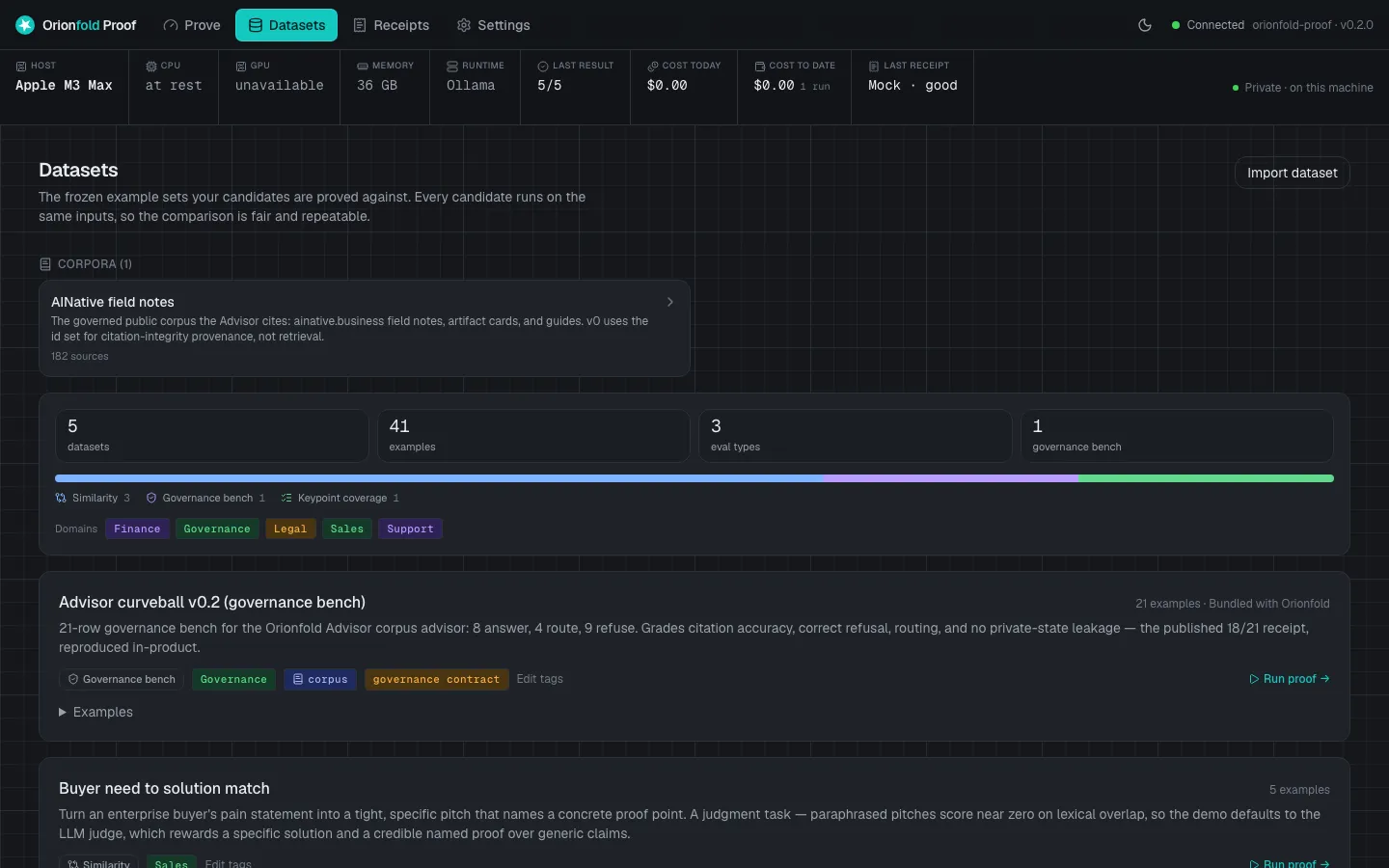Screen dimensions: 1389x868
Task: Select the Sales domain tag
Action: pyautogui.click(x=347, y=529)
